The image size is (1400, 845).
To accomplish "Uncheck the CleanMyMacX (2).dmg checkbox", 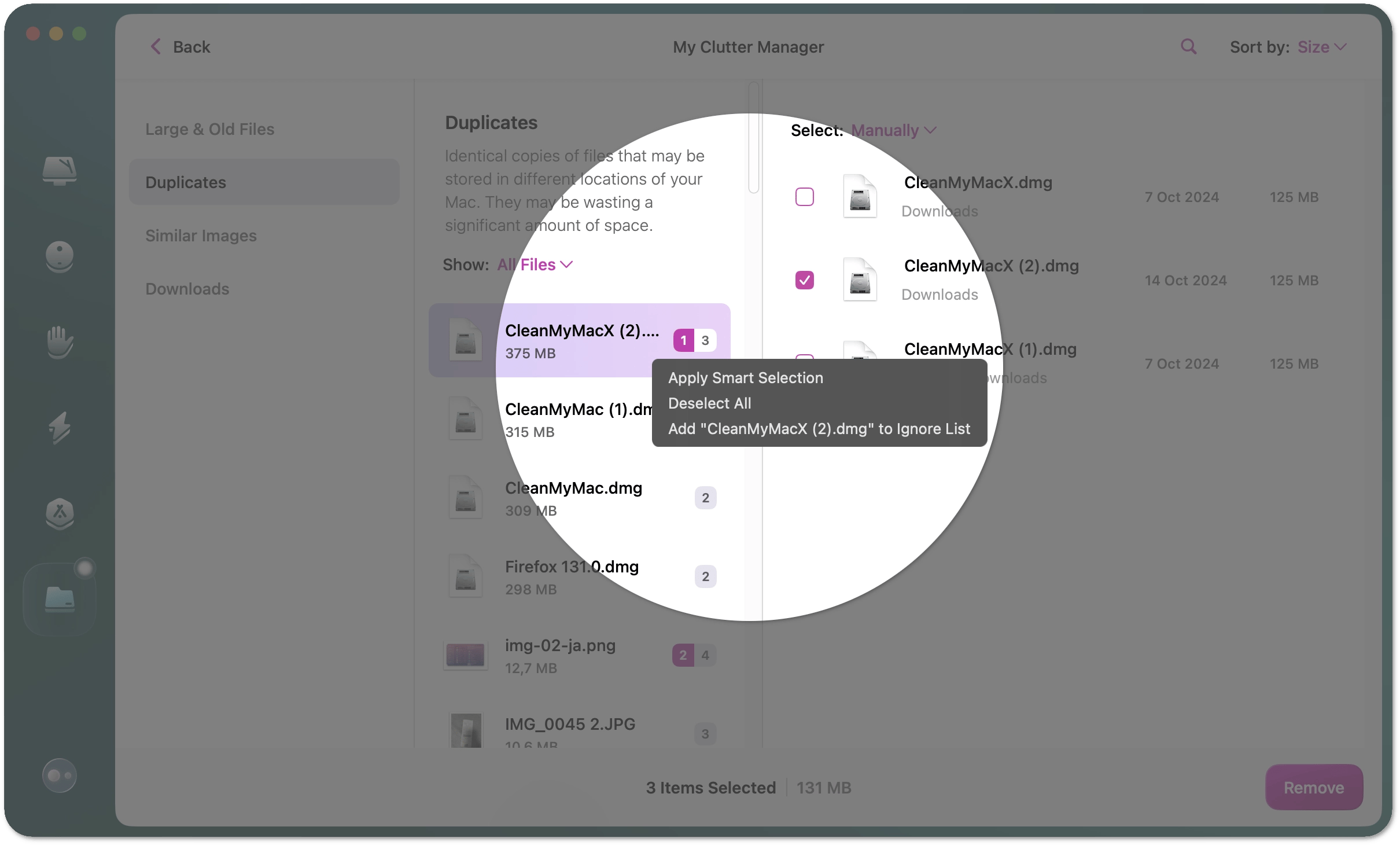I will point(805,280).
